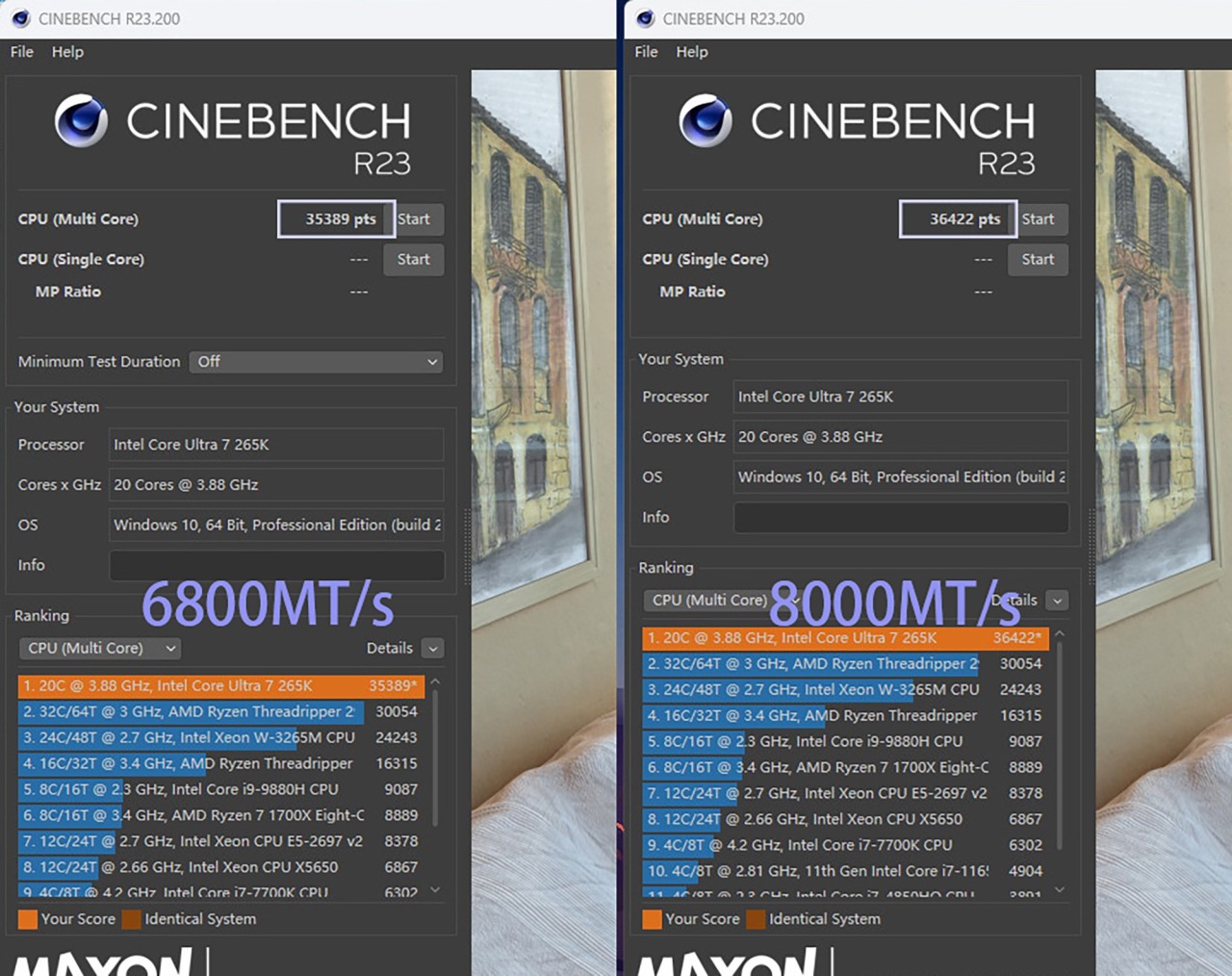Click 36422 pts score box in right window

(959, 219)
